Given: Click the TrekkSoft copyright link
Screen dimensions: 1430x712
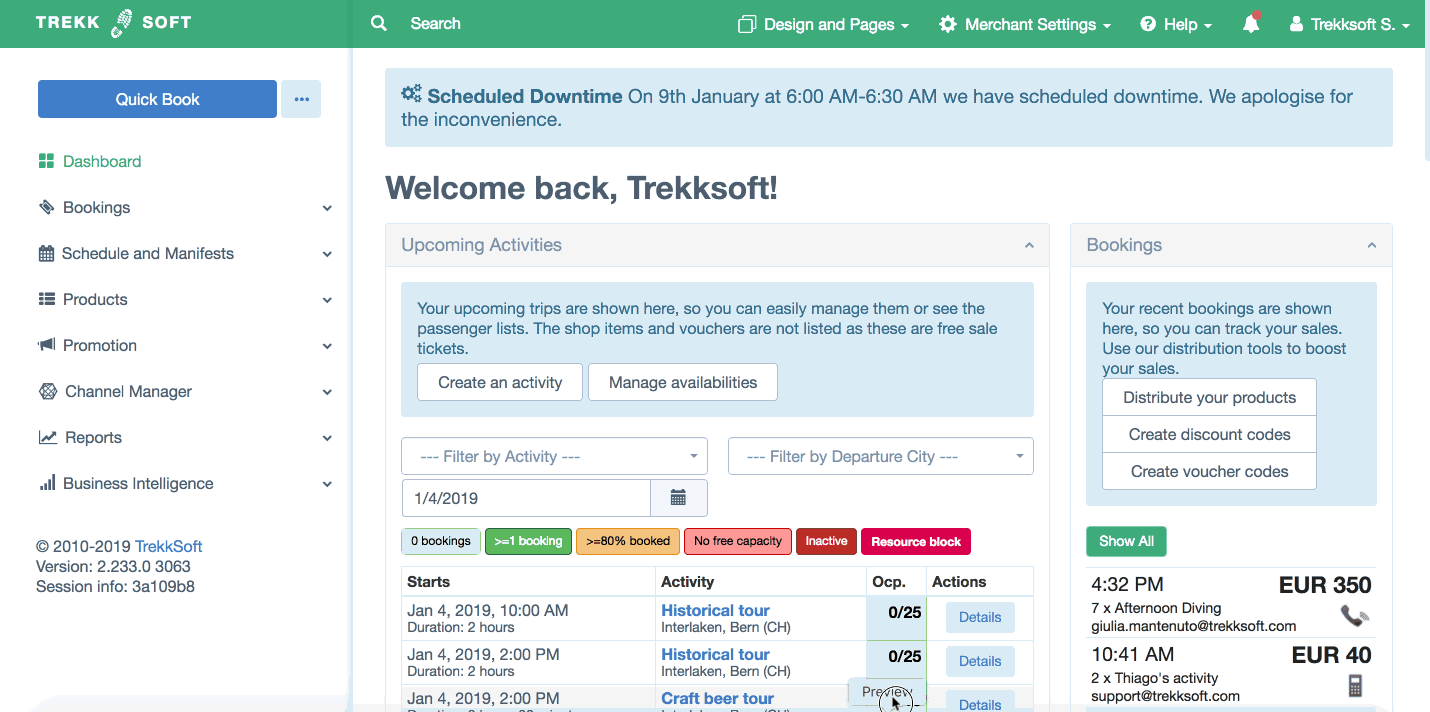Looking at the screenshot, I should pyautogui.click(x=169, y=546).
